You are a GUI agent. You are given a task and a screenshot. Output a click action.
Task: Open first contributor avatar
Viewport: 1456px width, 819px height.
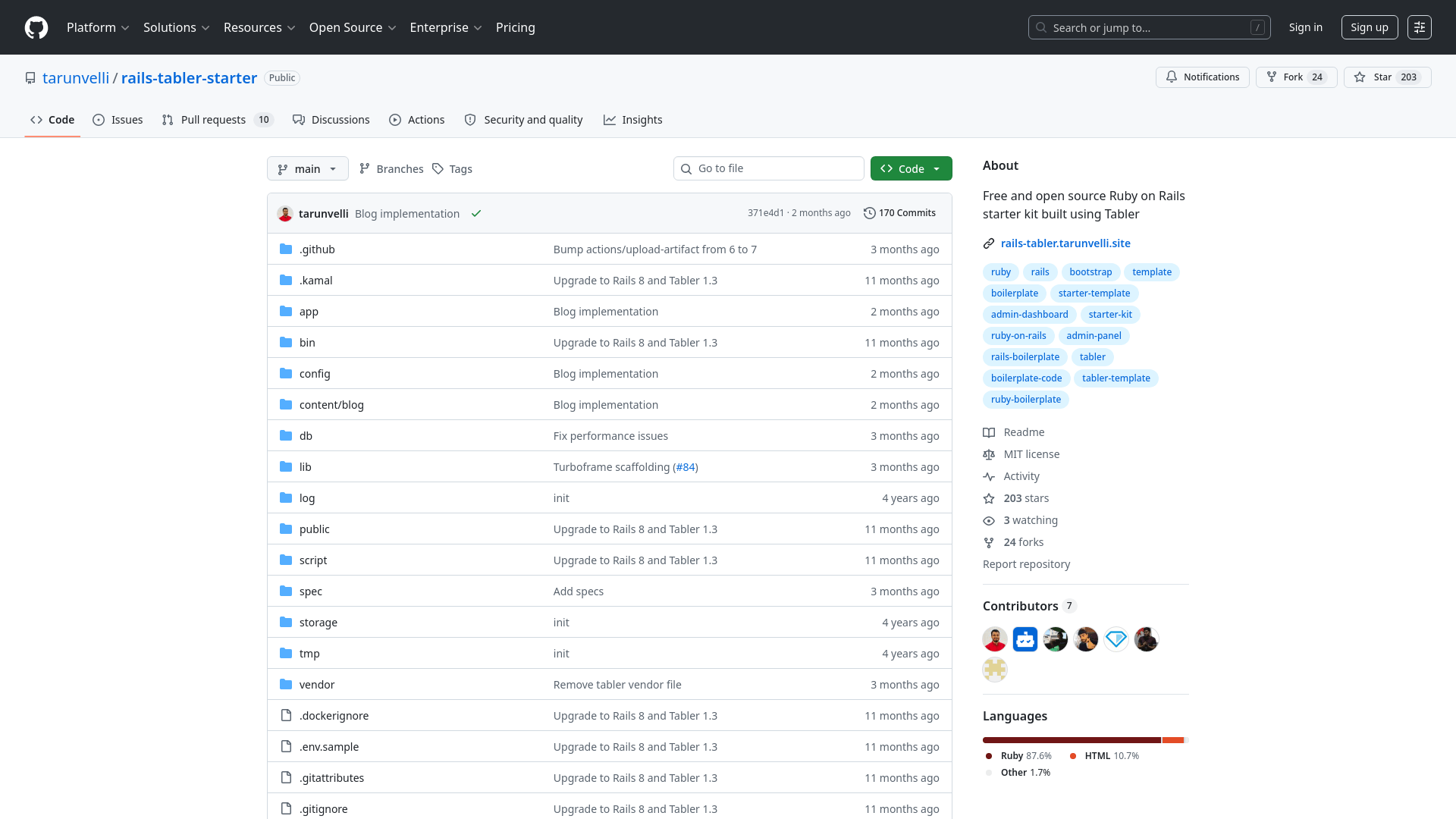(995, 639)
